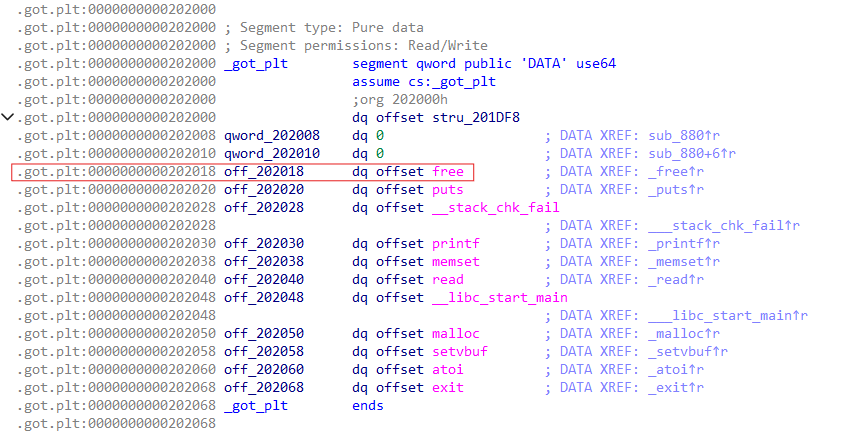Screen dimensions: 858x433
Task: Open the sub_880↑r cross reference
Action: coord(689,136)
